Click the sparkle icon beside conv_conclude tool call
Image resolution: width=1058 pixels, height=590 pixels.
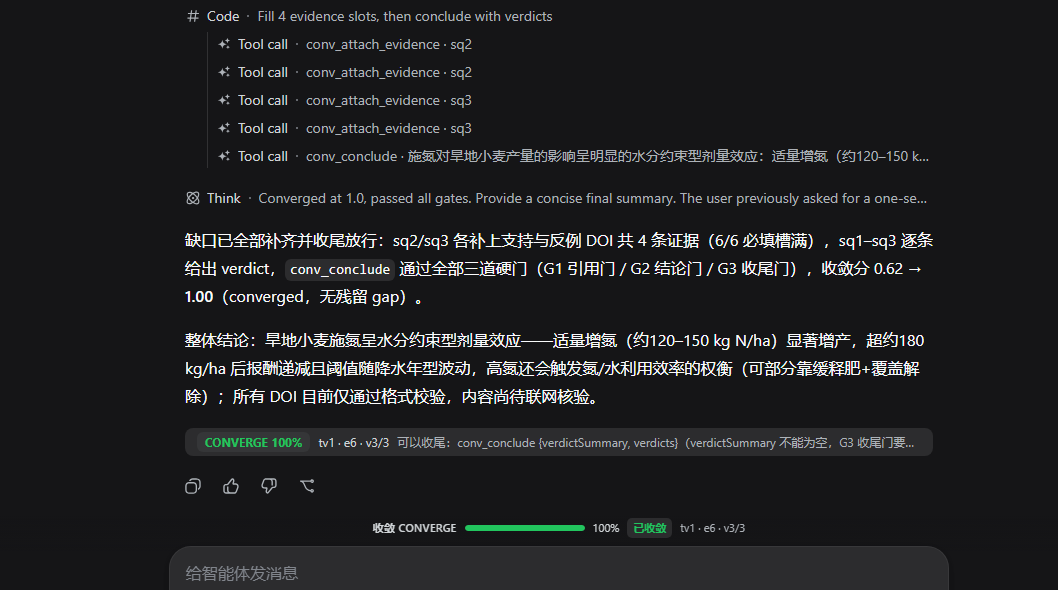point(224,156)
